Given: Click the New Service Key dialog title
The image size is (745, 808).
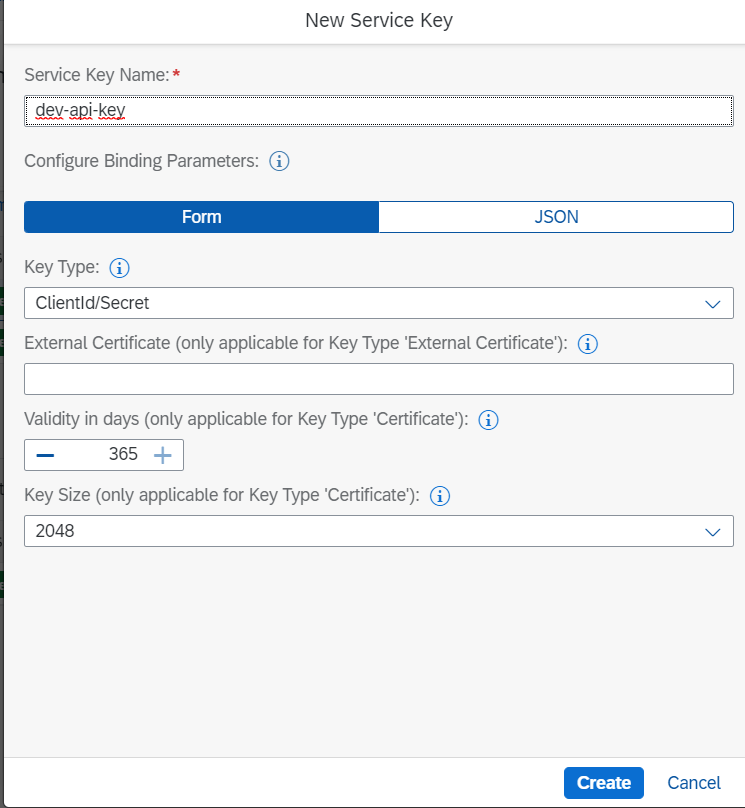Looking at the screenshot, I should tap(378, 20).
